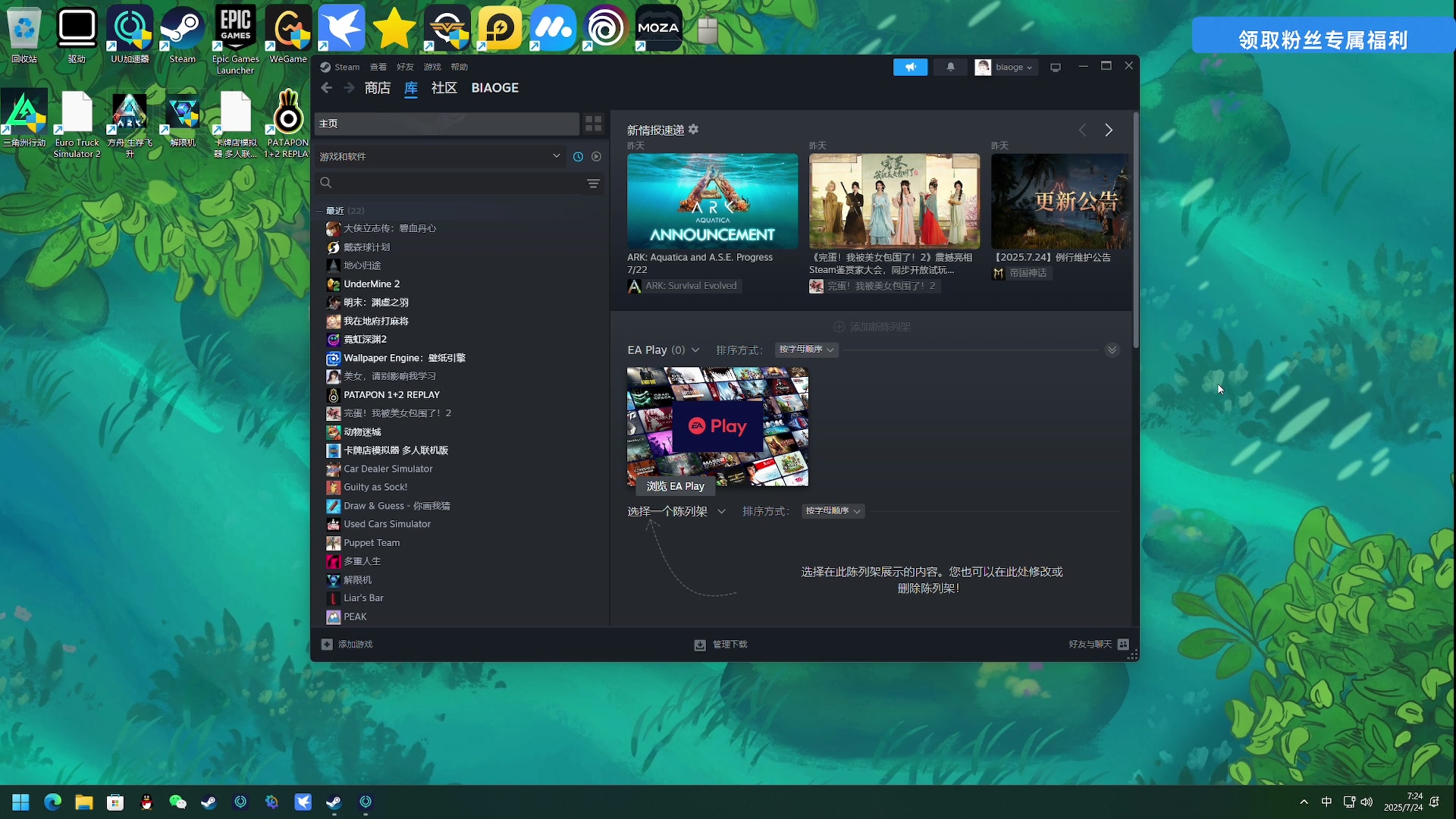The height and width of the screenshot is (819, 1456).
Task: Go forward with the Steam navigation arrow
Action: (349, 88)
